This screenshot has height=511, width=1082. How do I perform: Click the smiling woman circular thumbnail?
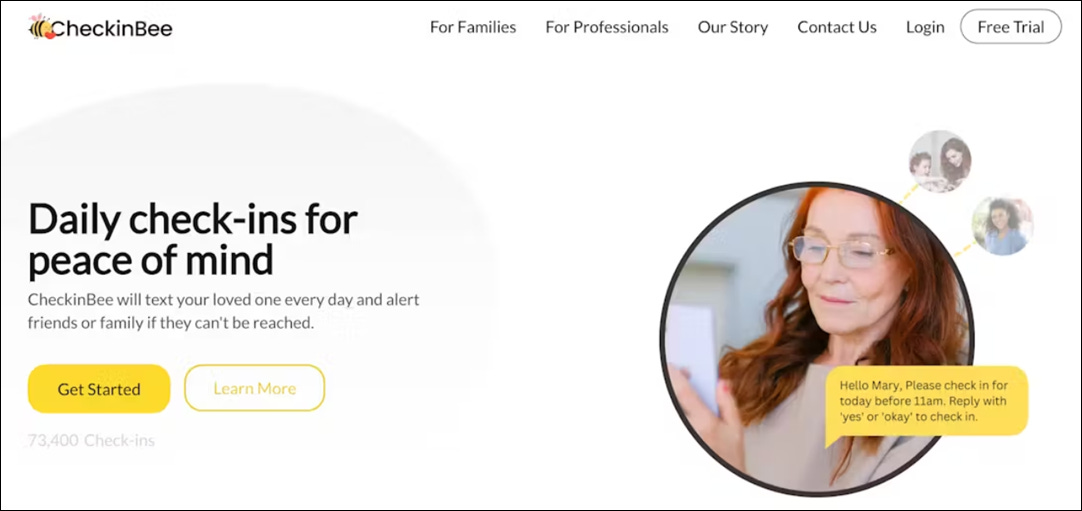(1003, 226)
